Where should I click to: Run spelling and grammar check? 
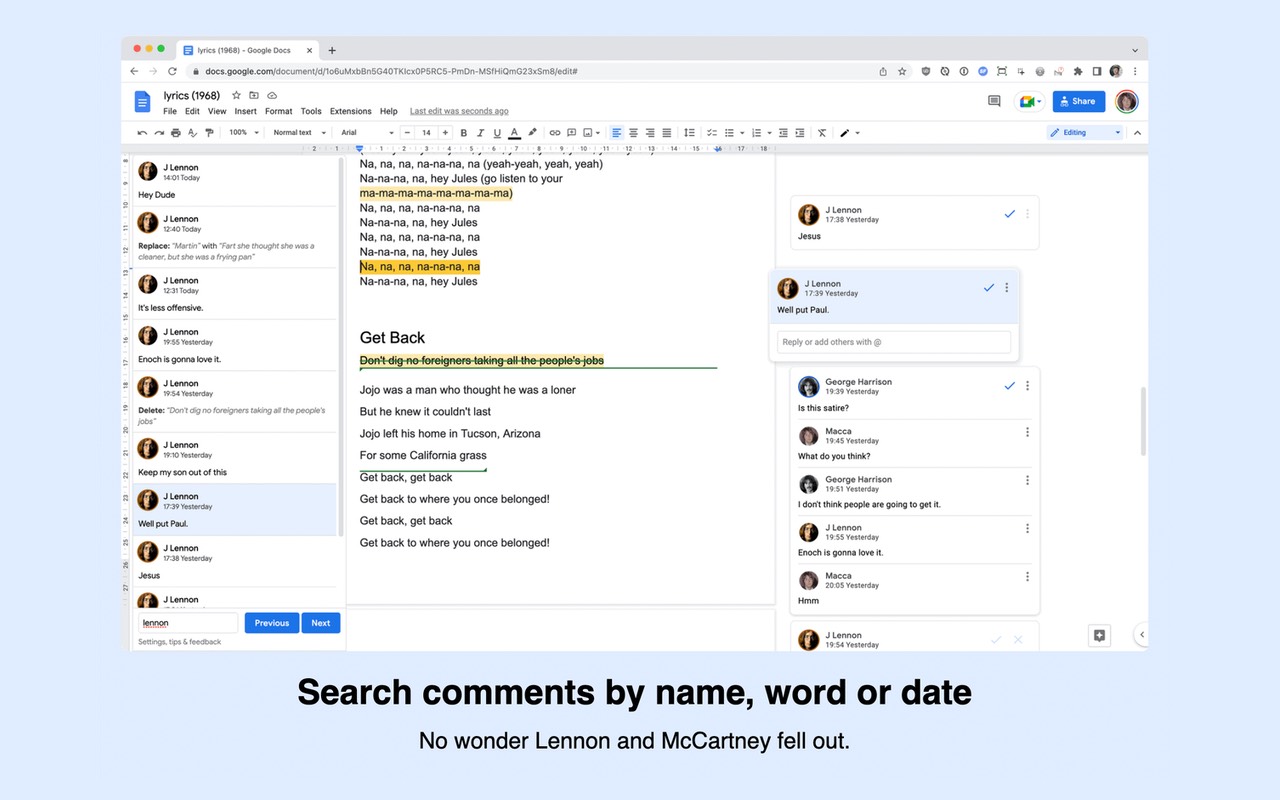[x=193, y=132]
